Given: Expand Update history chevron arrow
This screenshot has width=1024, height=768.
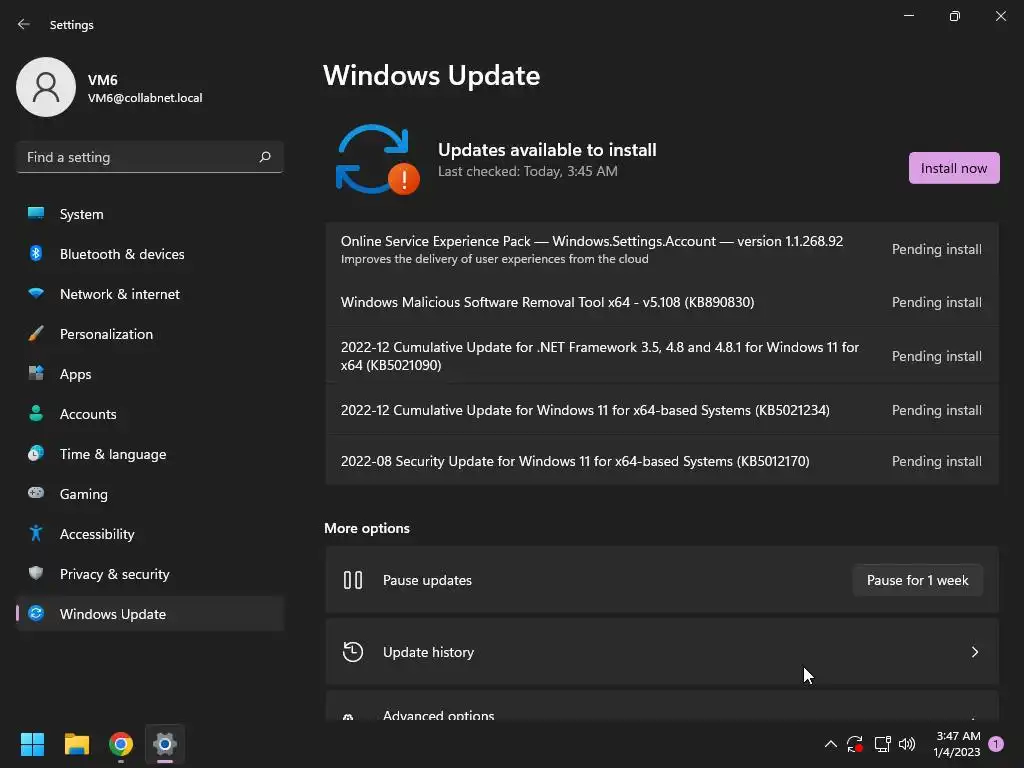Looking at the screenshot, I should click(974, 652).
